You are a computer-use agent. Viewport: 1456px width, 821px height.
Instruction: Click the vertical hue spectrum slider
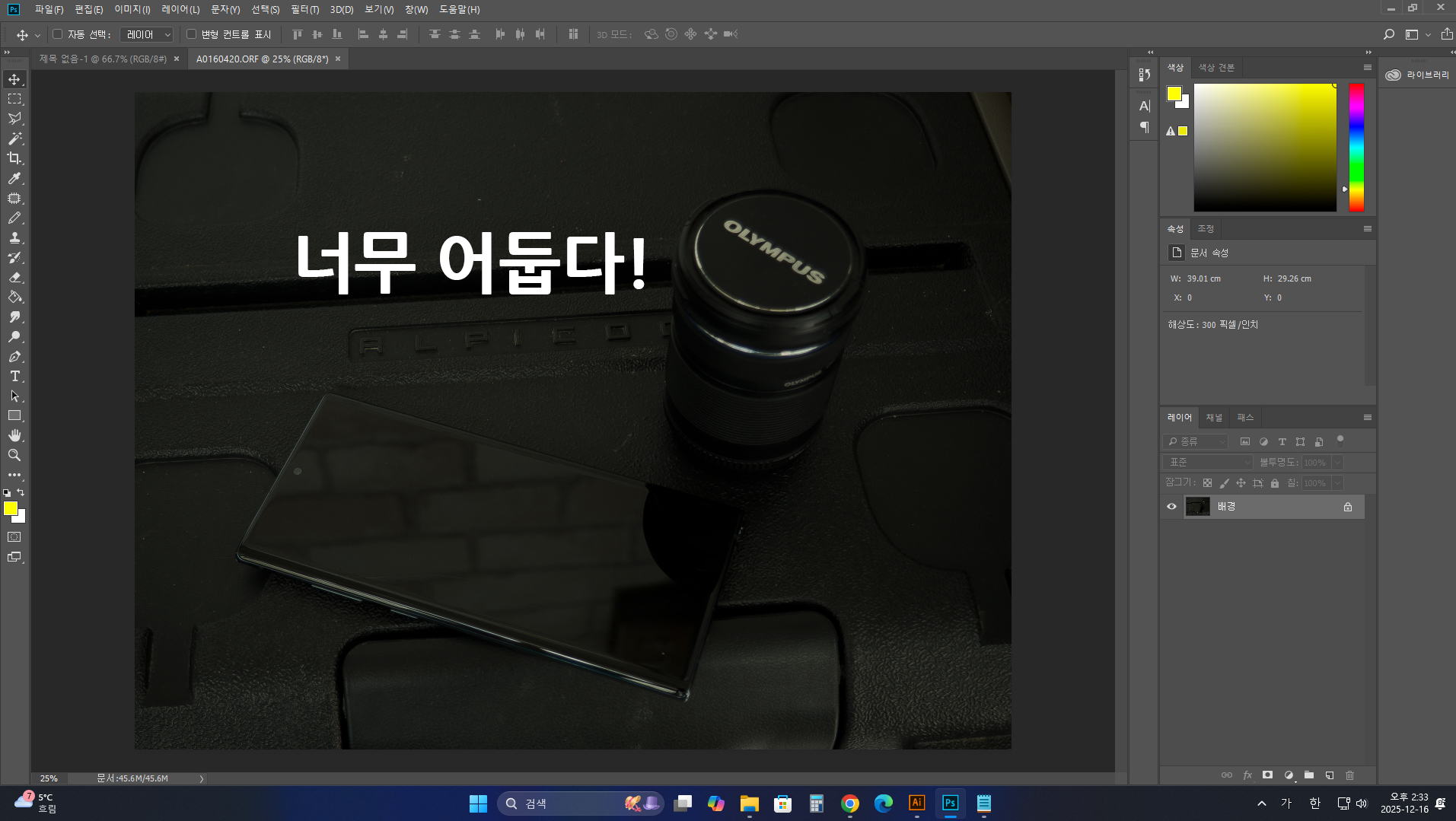click(x=1356, y=148)
